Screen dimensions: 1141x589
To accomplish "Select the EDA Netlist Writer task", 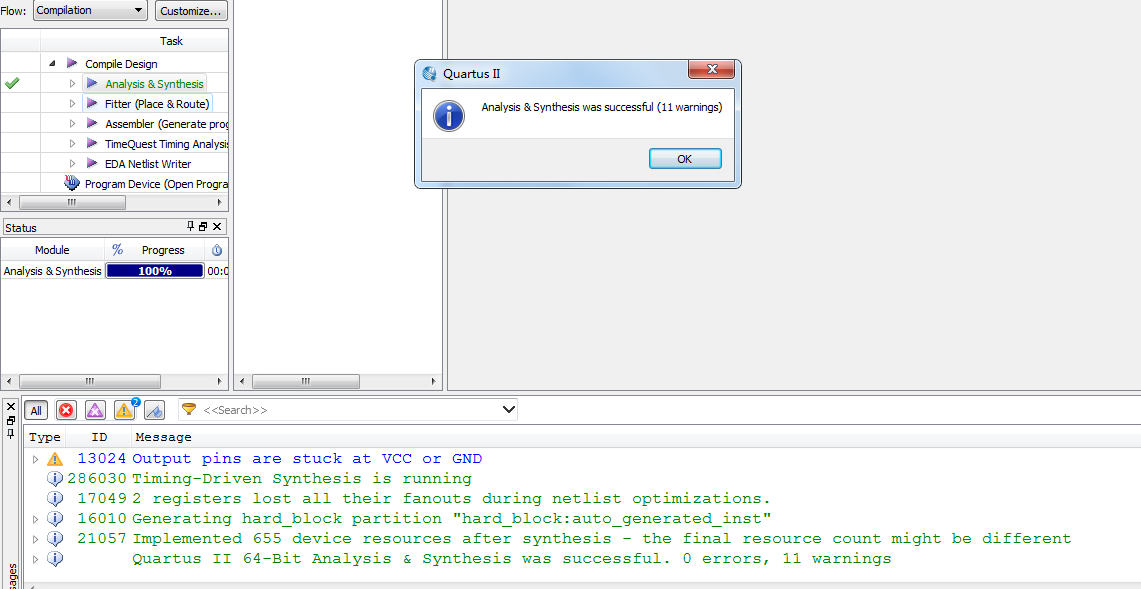I will (148, 164).
